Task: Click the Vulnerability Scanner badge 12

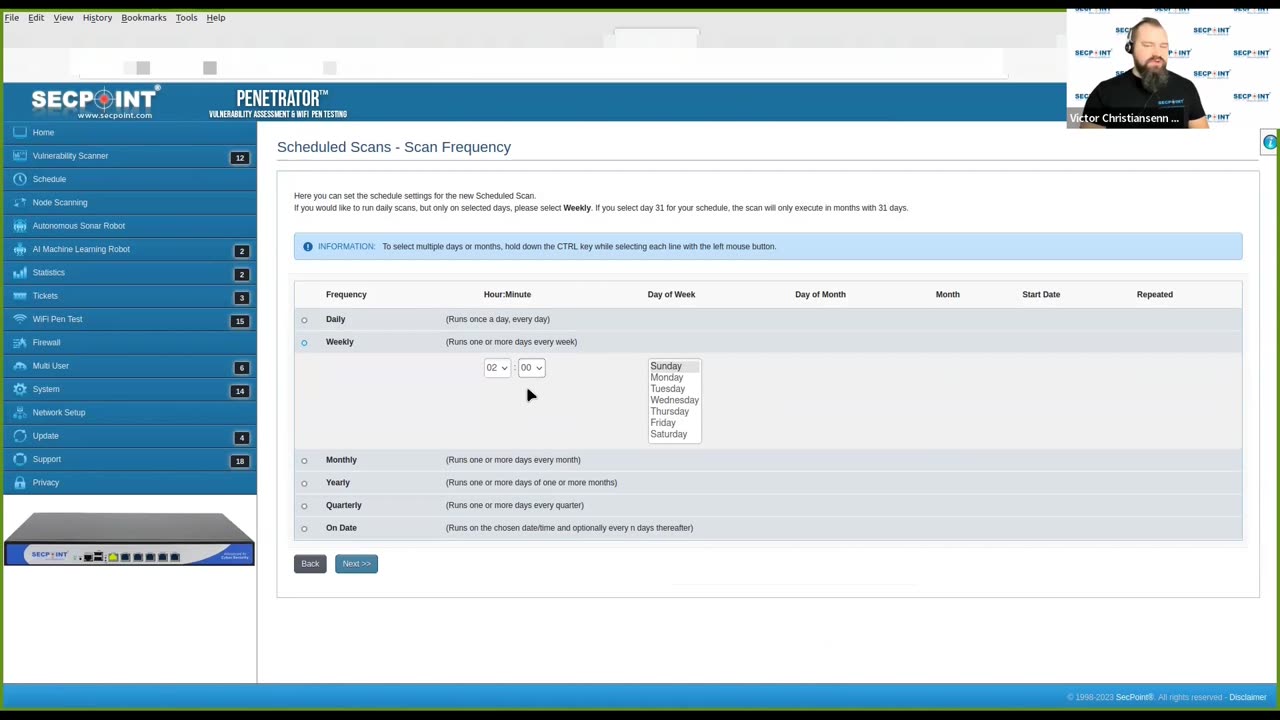Action: 239,158
